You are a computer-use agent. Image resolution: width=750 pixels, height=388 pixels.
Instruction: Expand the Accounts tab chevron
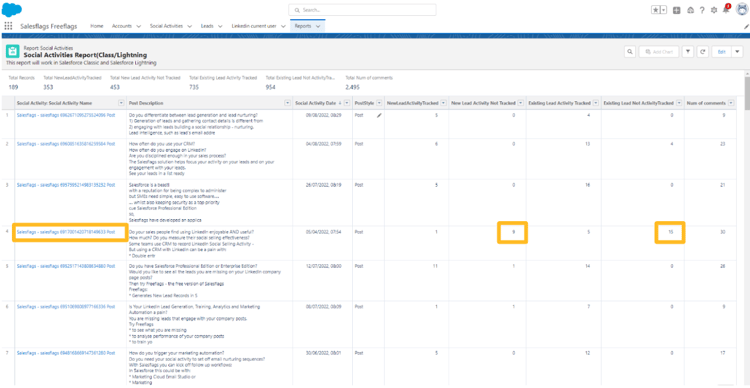pos(138,26)
